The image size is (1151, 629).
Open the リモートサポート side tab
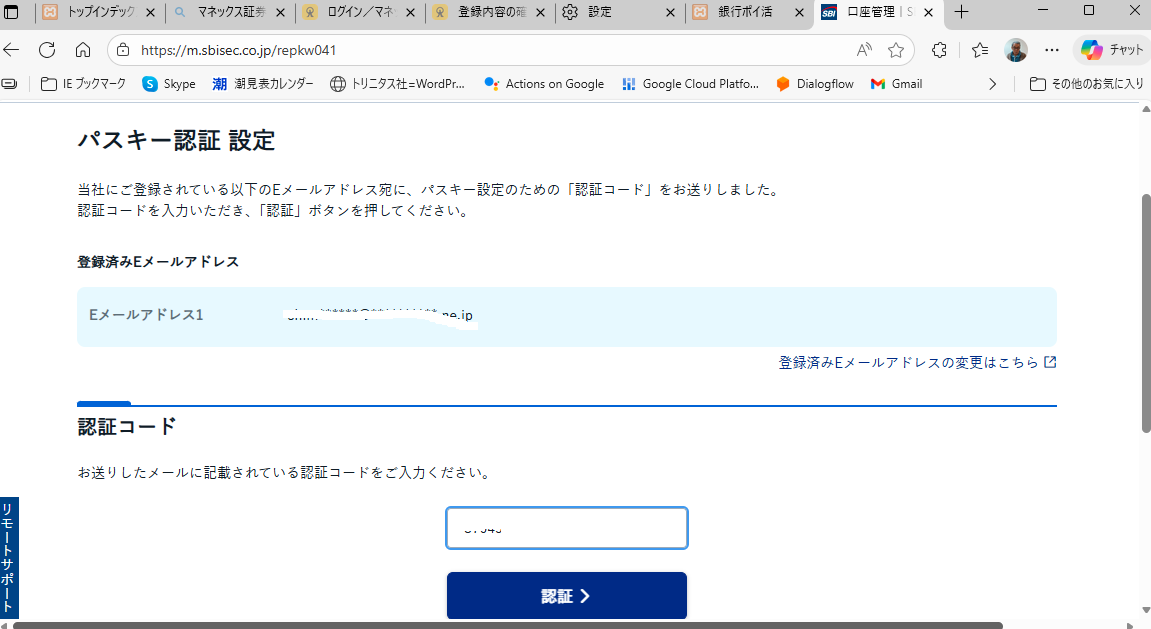pyautogui.click(x=9, y=557)
